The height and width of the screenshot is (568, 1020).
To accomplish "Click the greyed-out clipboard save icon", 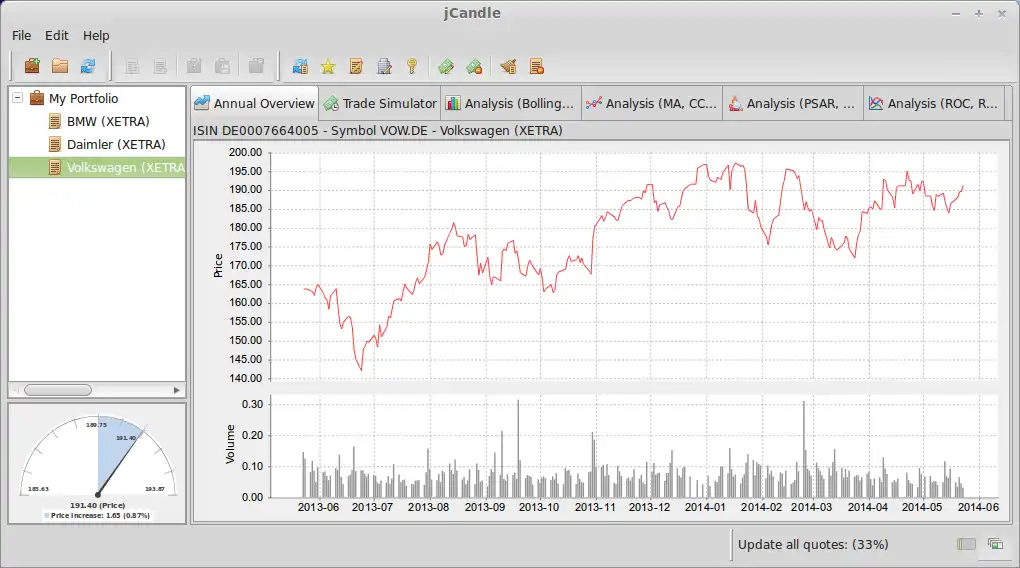I will (x=222, y=66).
